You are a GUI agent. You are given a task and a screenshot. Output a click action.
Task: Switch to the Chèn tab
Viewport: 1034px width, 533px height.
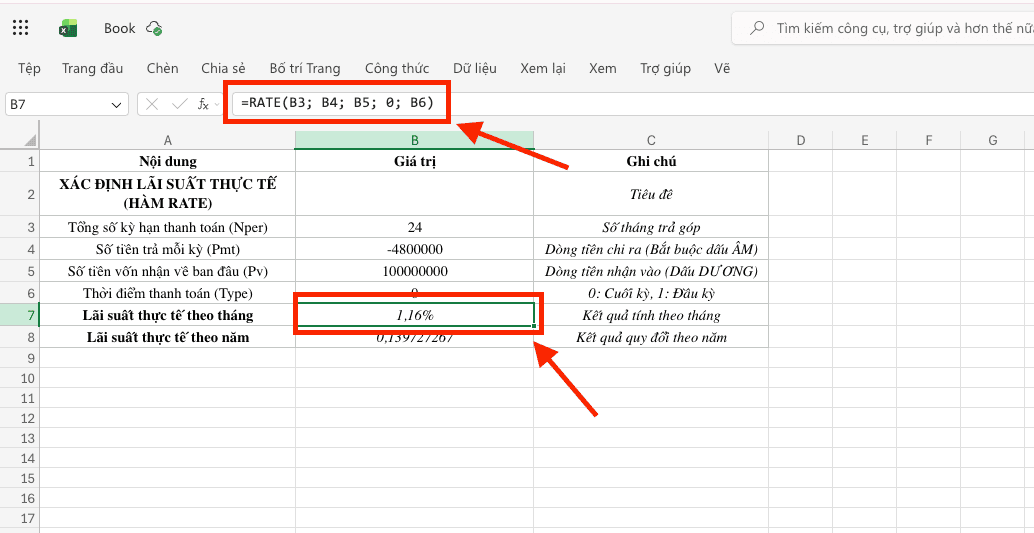coord(162,69)
